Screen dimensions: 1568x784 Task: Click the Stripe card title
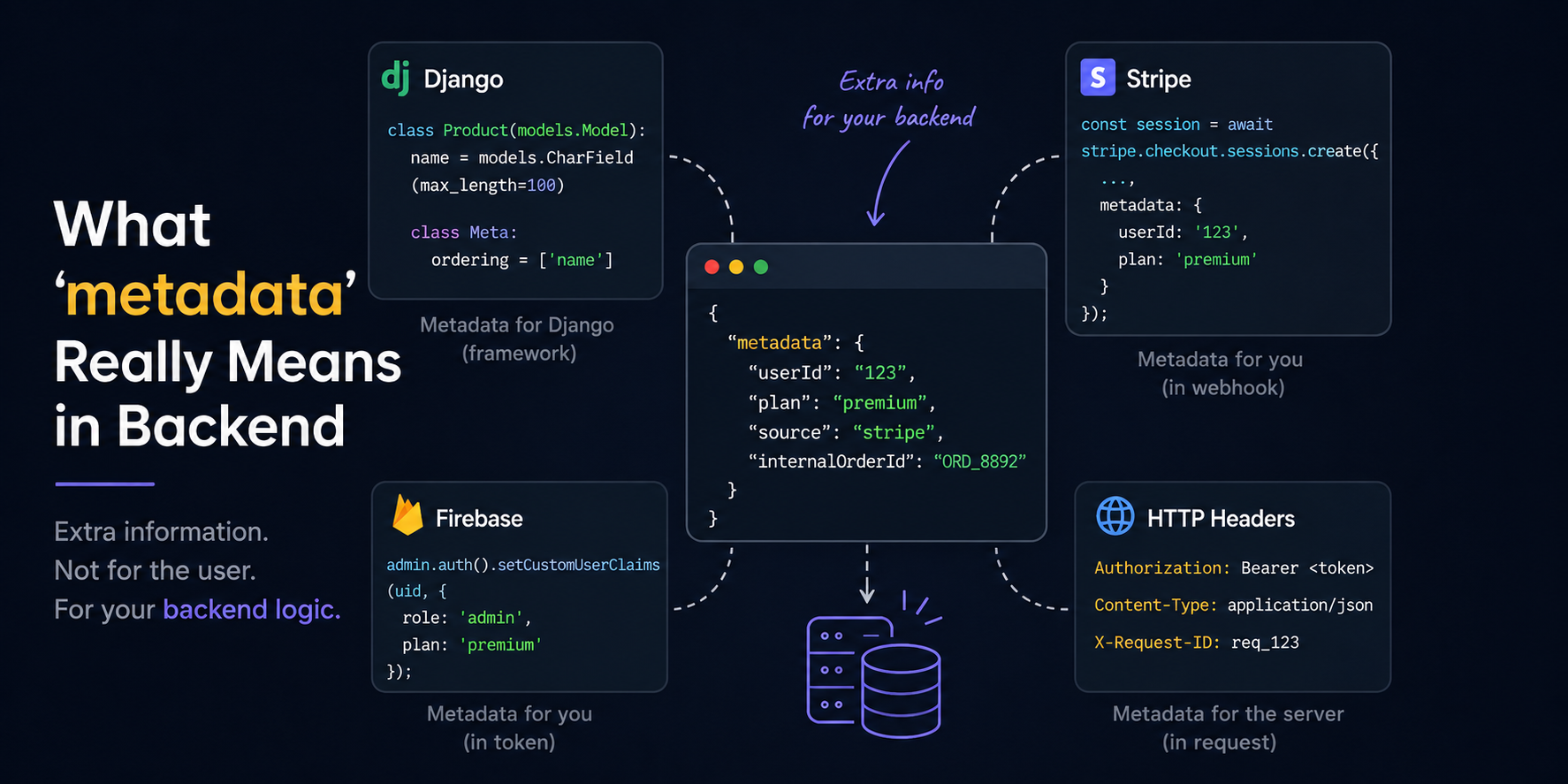[x=1159, y=80]
